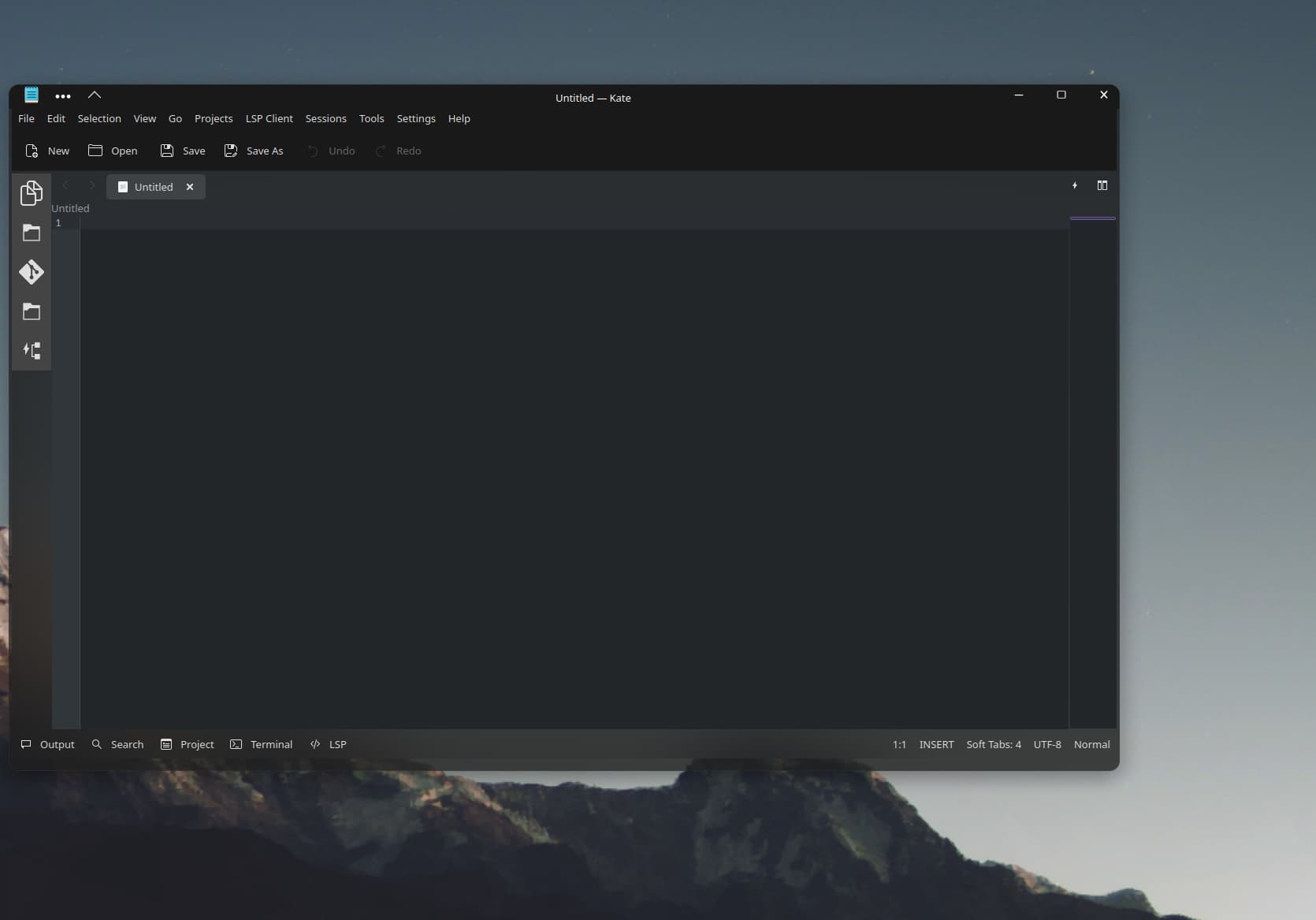The height and width of the screenshot is (920, 1316).
Task: Close the Untitled document tab
Action: (x=190, y=187)
